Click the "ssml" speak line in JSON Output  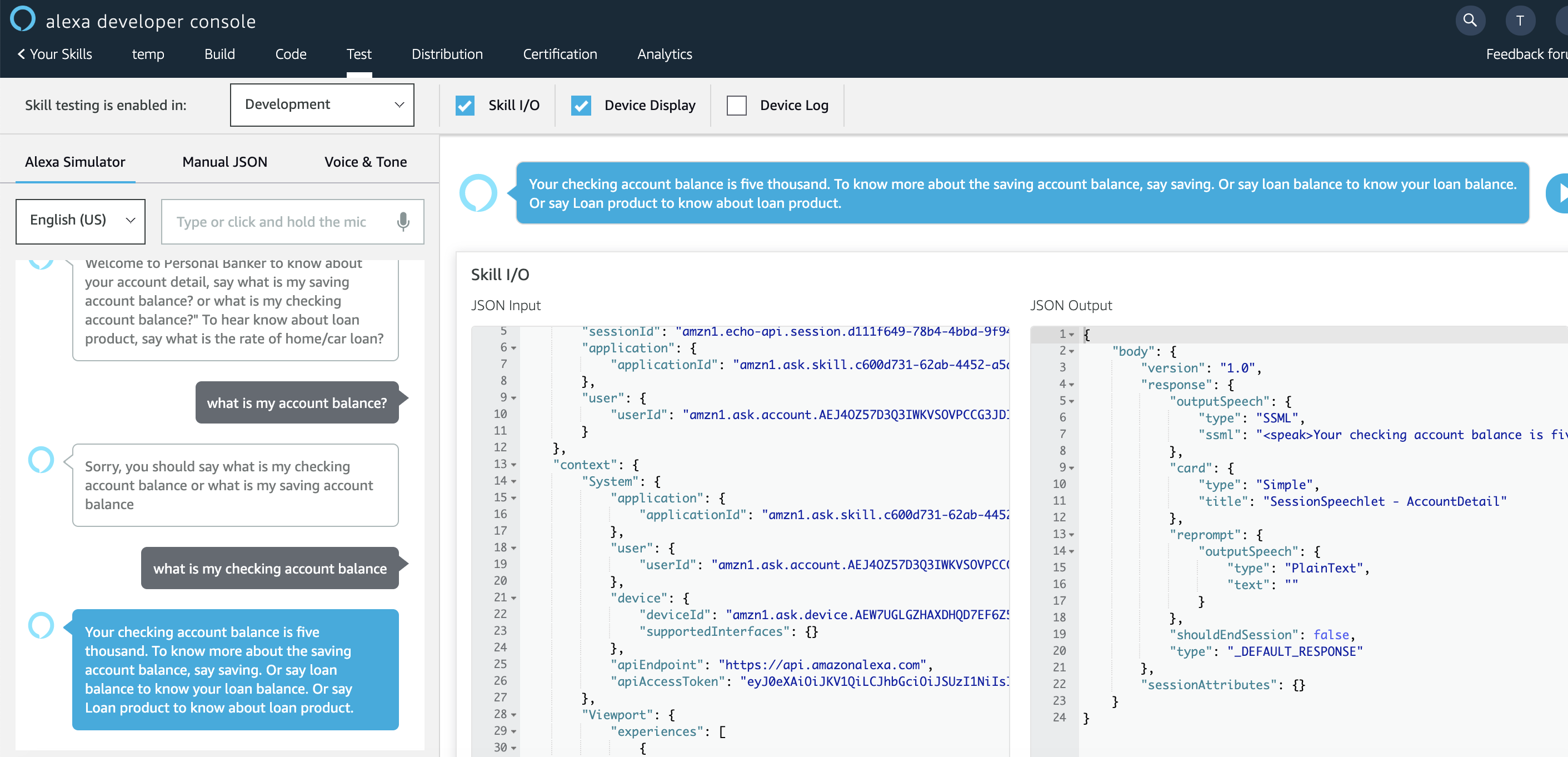1382,435
